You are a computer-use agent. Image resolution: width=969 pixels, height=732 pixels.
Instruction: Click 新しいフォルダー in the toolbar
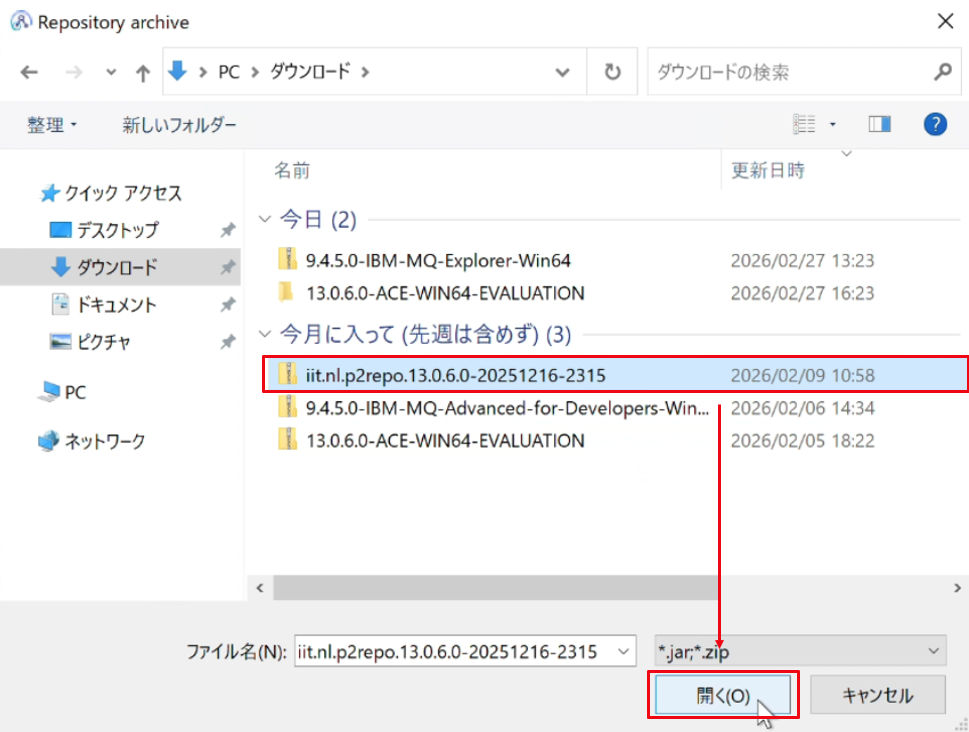(179, 125)
